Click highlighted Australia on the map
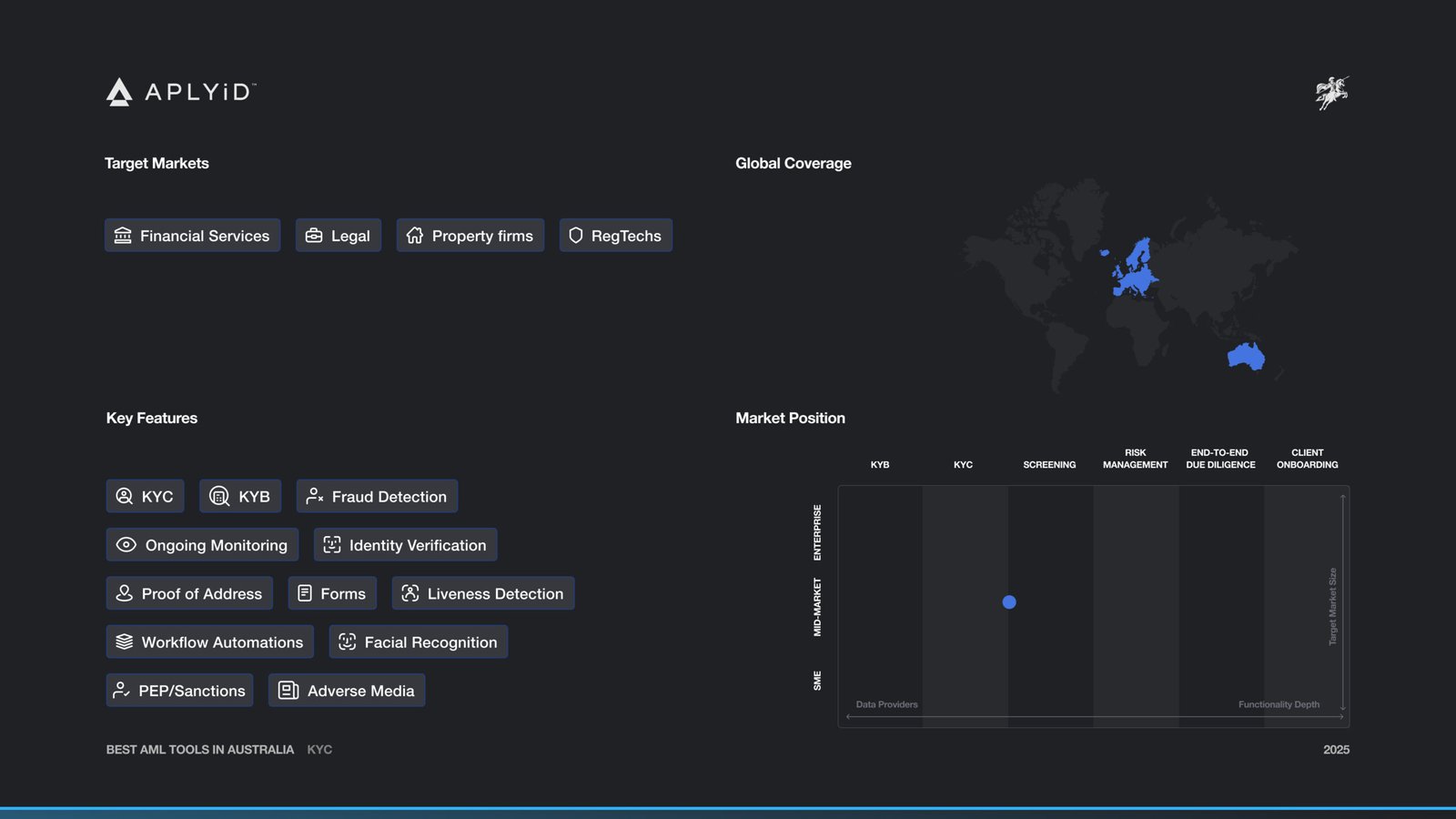The height and width of the screenshot is (819, 1456). click(1246, 357)
